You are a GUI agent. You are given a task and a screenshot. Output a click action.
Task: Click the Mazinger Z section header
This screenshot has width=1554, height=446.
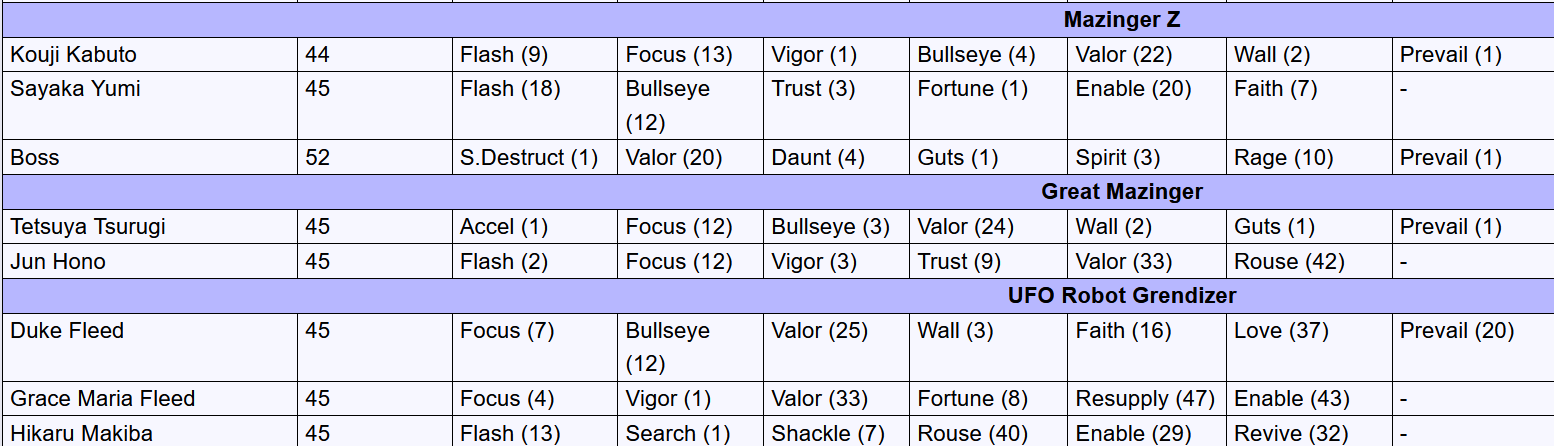point(777,20)
